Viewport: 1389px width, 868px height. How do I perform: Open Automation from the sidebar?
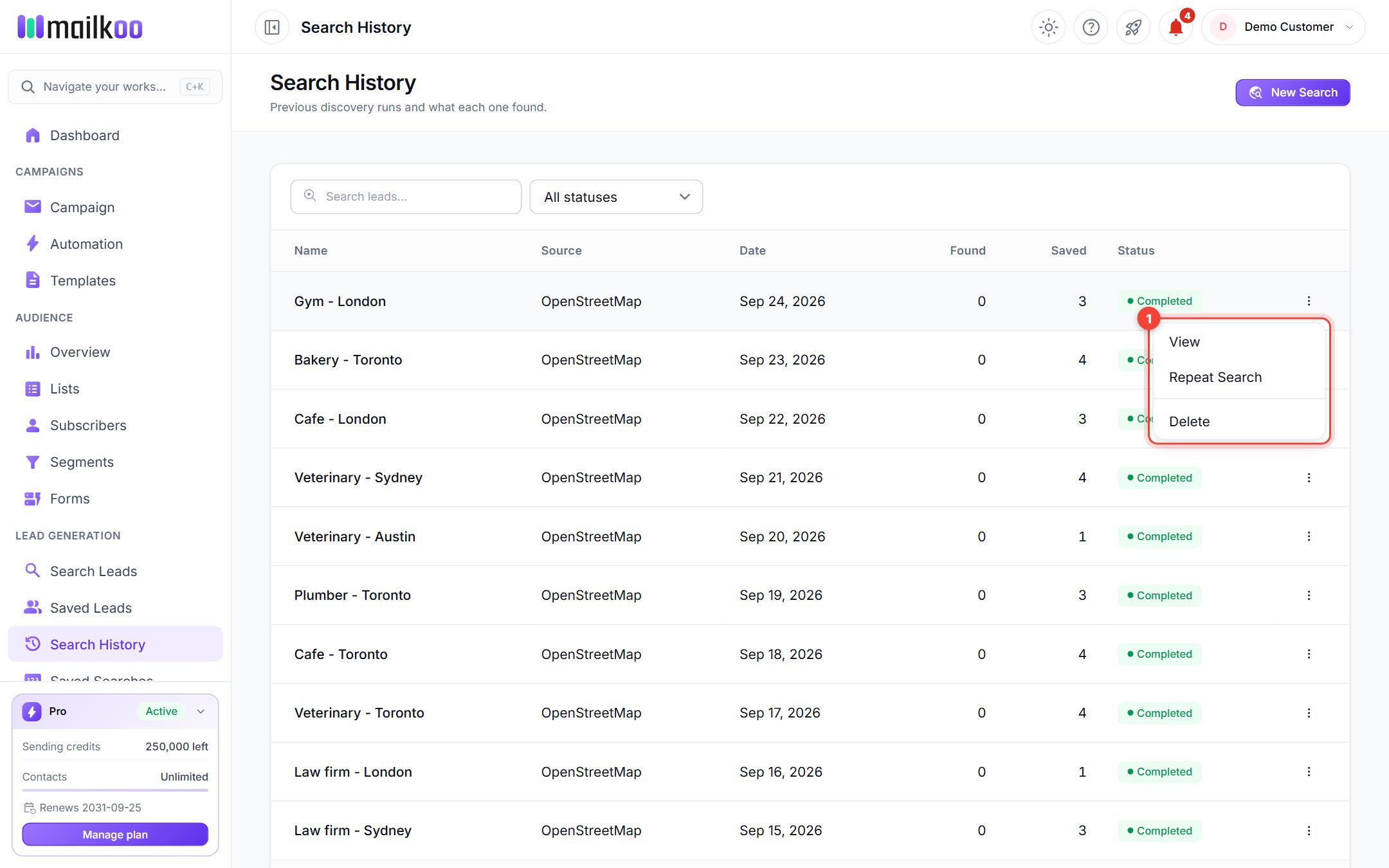pyautogui.click(x=115, y=244)
